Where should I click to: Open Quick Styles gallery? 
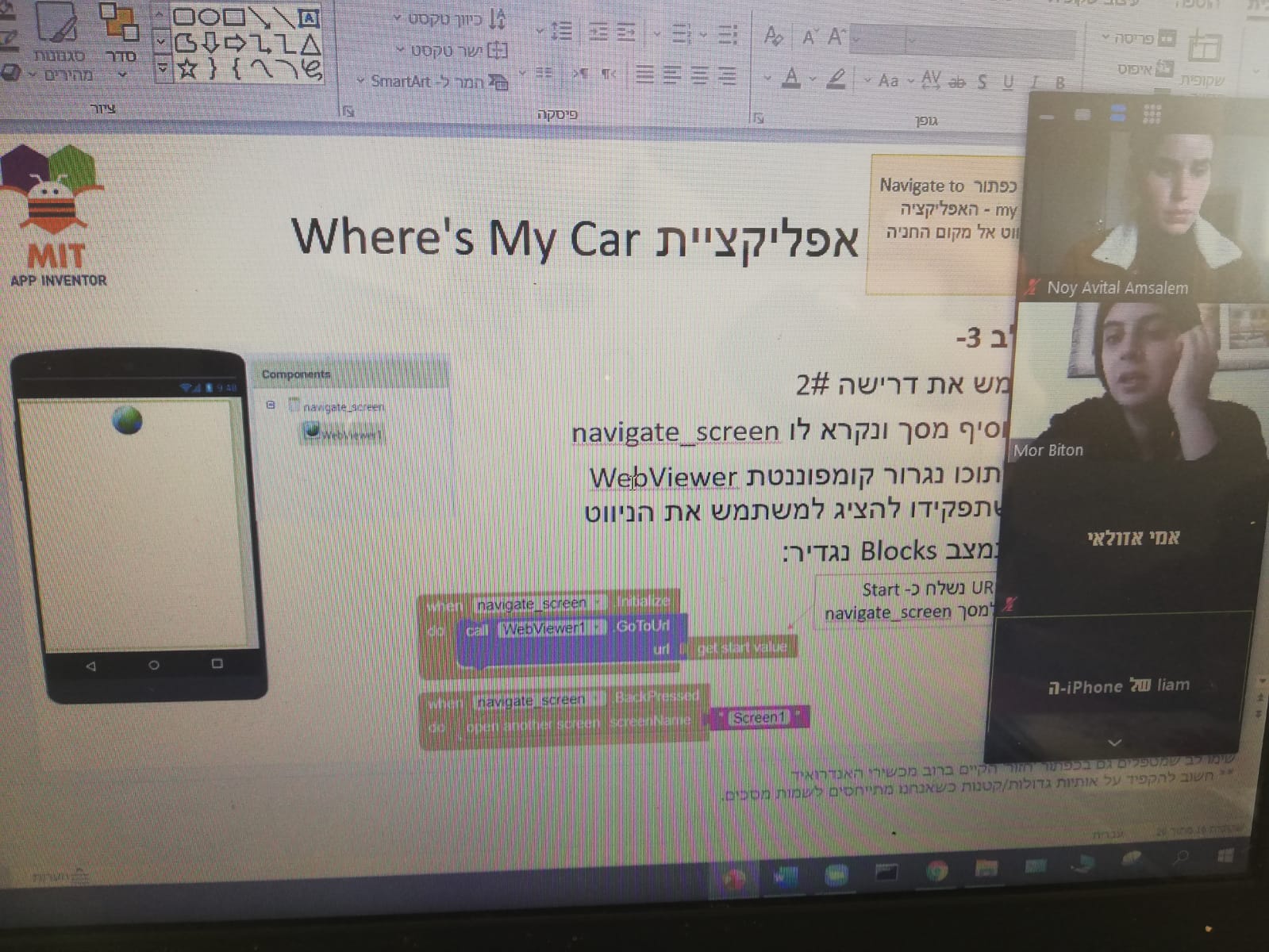59,41
